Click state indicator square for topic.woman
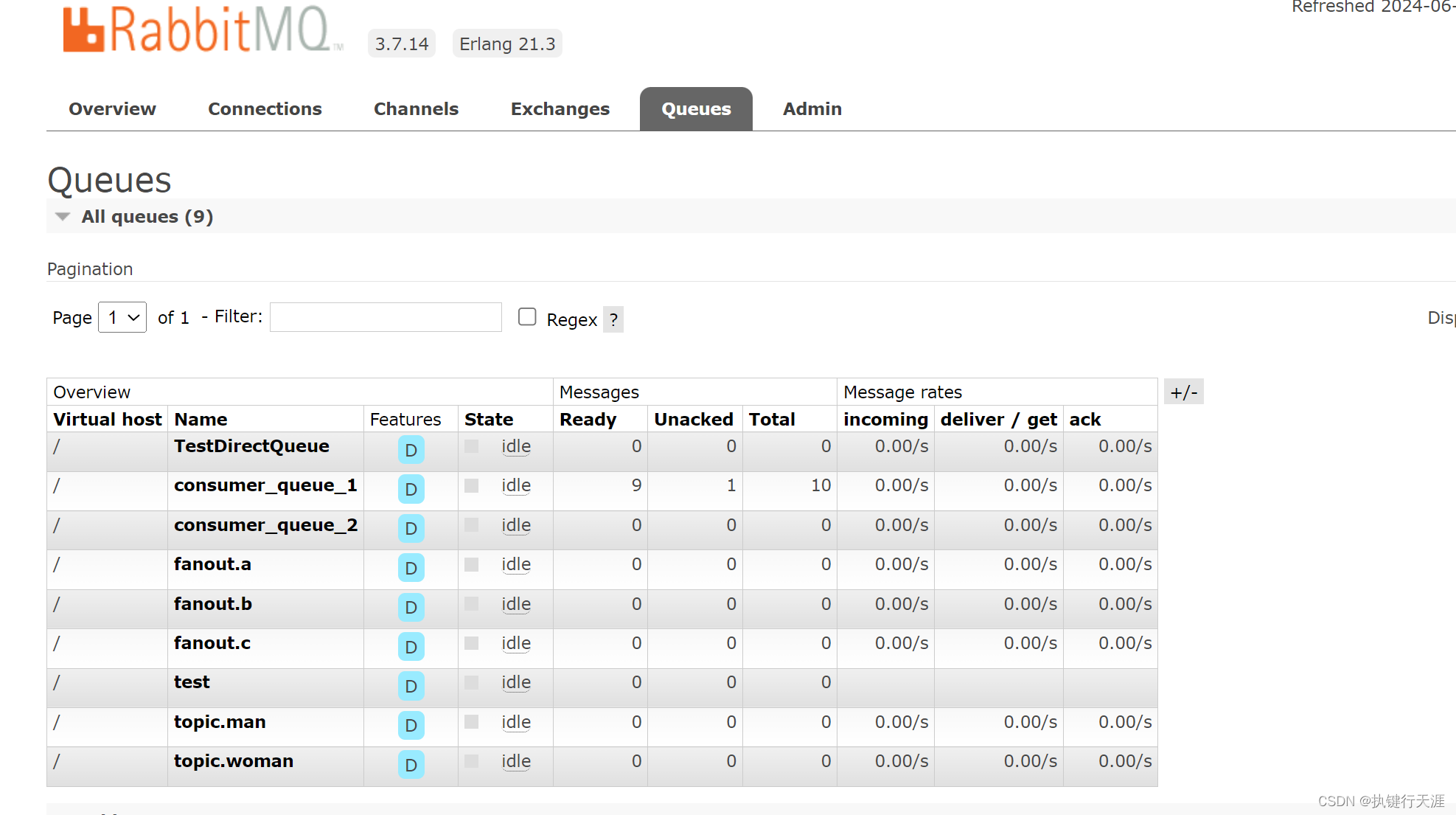Viewport: 1456px width, 815px height. pos(472,761)
